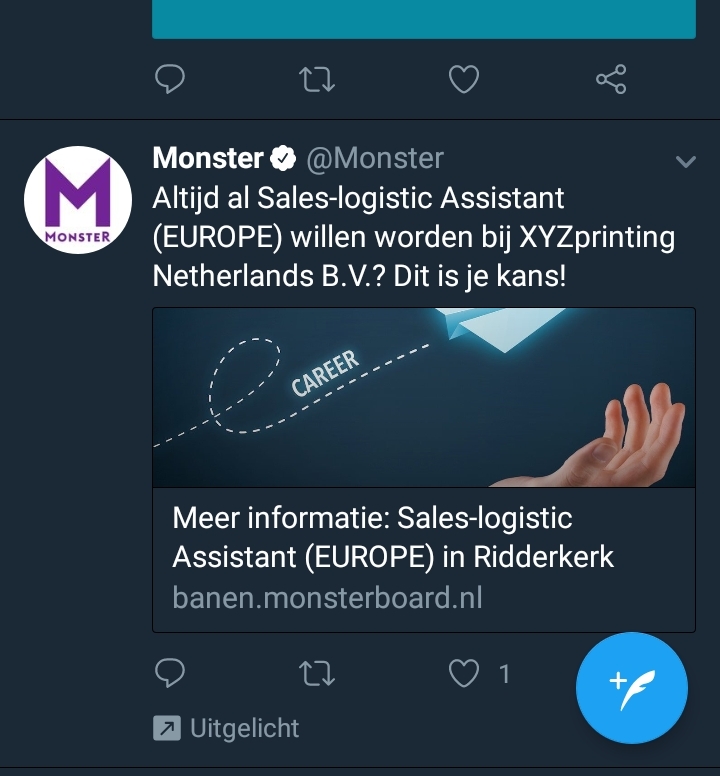Click the Uitgelicht promoted label
Image resolution: width=720 pixels, height=776 pixels.
244,728
